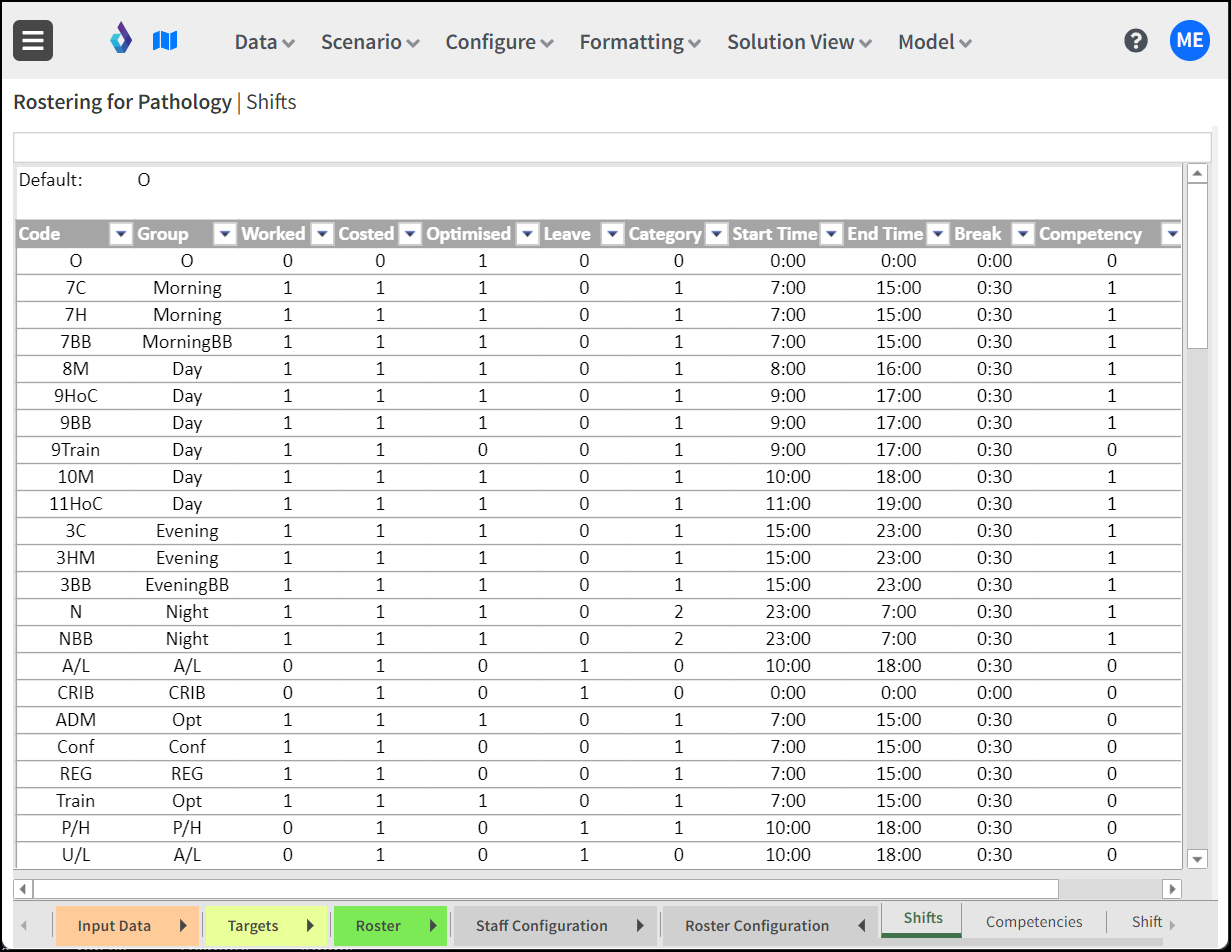Expand the Input Data group arrow
The image size is (1231, 952).
pyautogui.click(x=183, y=925)
